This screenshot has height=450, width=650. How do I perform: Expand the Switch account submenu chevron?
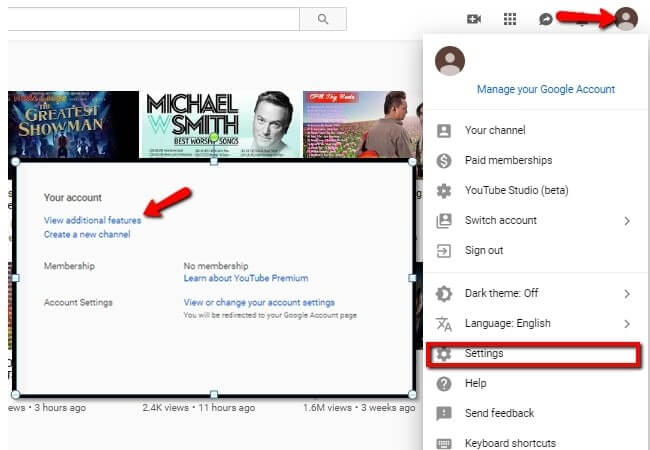[627, 221]
